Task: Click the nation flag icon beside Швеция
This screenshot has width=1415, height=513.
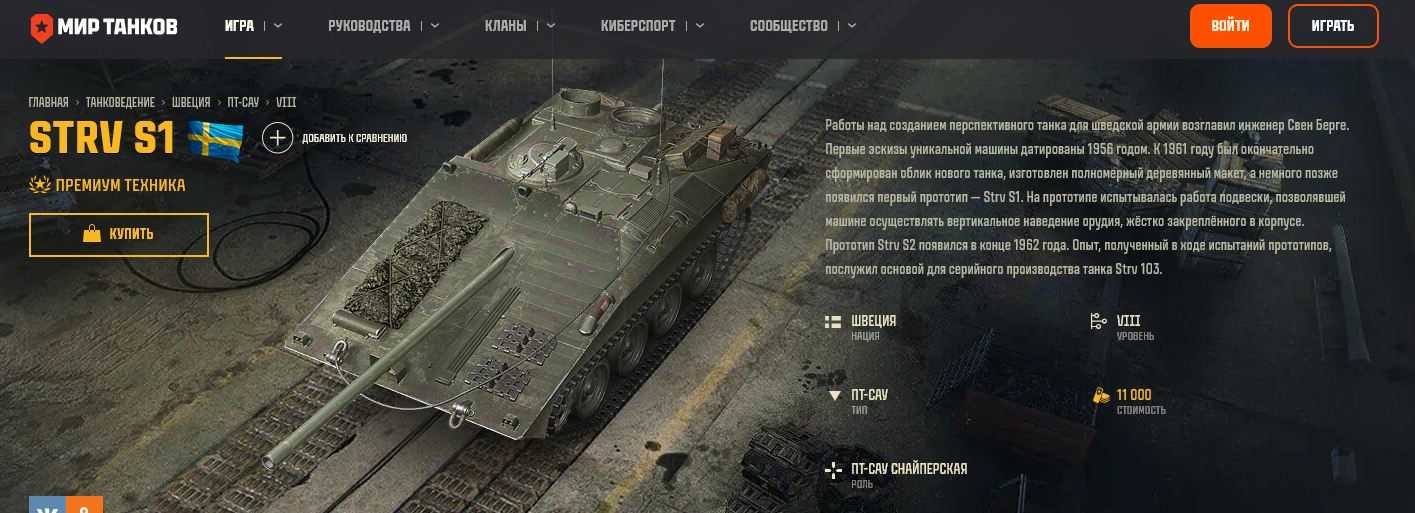Action: 832,321
